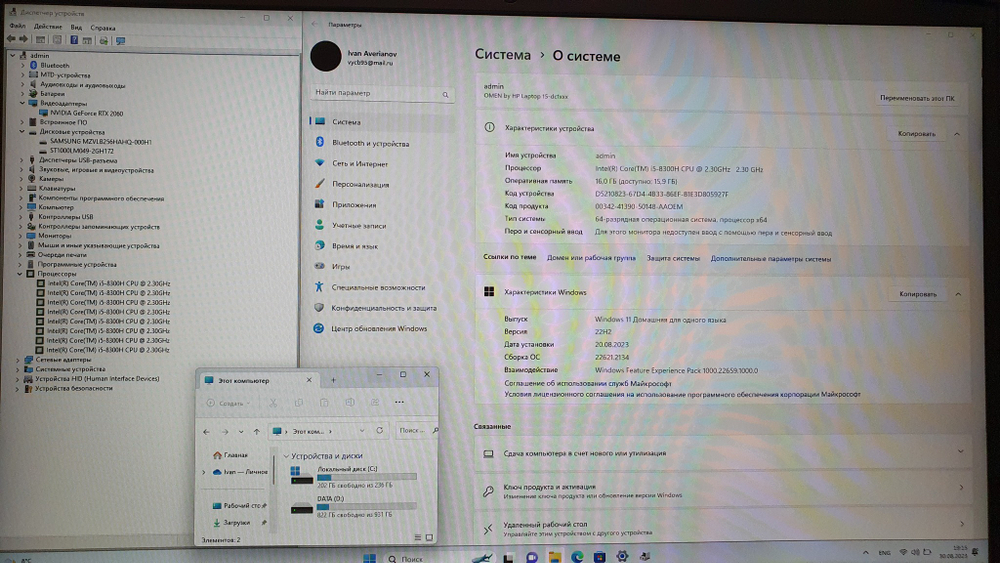
Task: Select SAMSUNG MZVLB256HAHQ-000H1 disk
Action: (100, 142)
